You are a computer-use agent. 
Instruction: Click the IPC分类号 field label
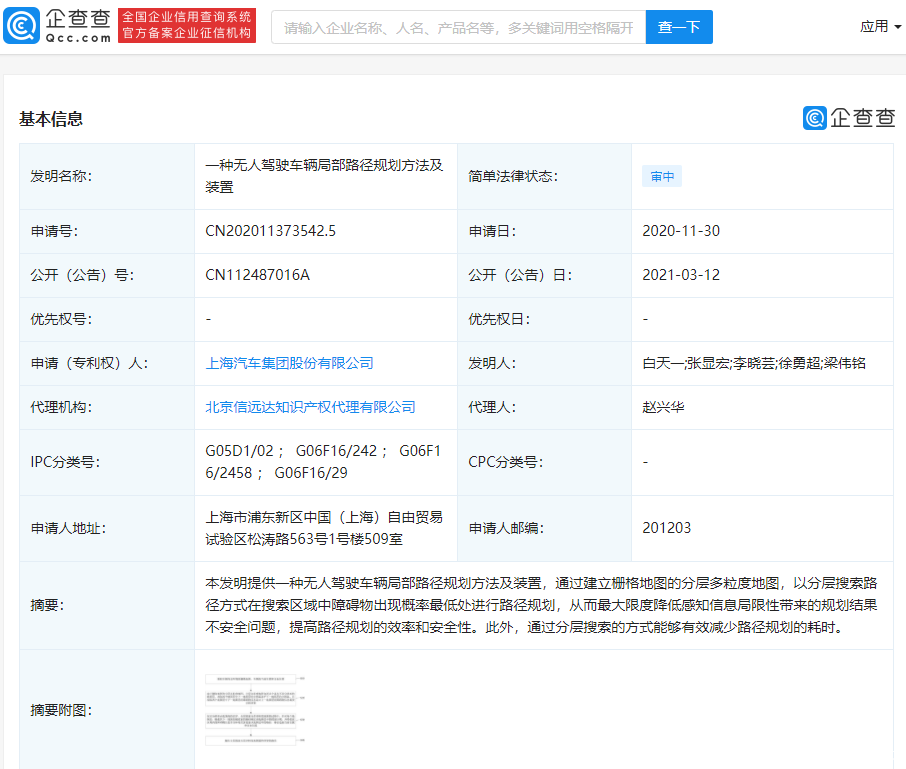65,462
